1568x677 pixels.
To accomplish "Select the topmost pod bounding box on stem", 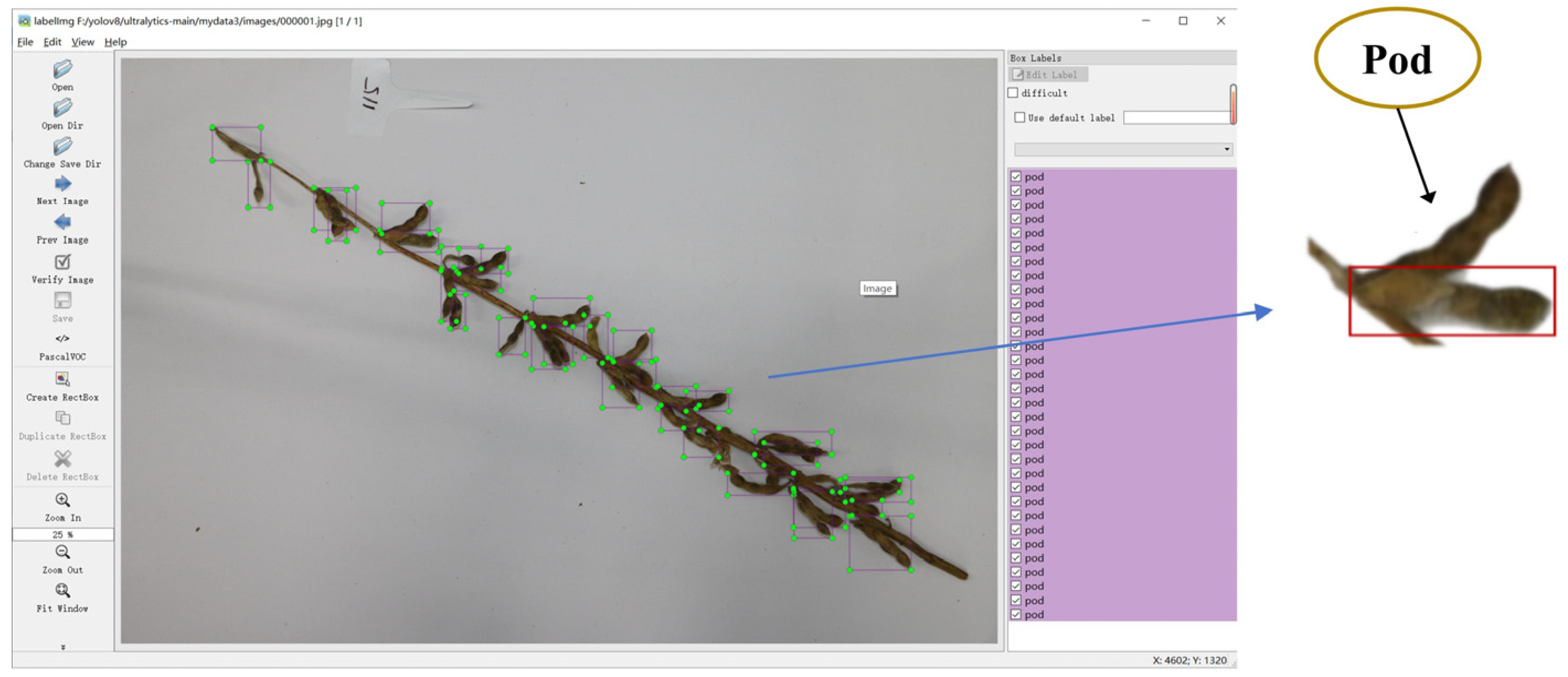I will pyautogui.click(x=236, y=144).
